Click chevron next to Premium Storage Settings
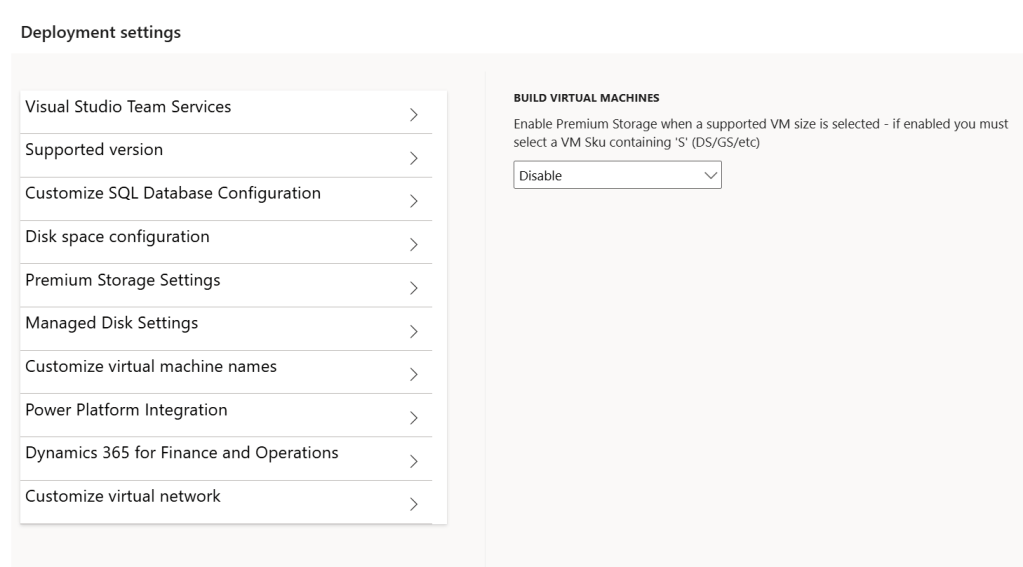Viewport: 1023px width, 567px height. 413,288
